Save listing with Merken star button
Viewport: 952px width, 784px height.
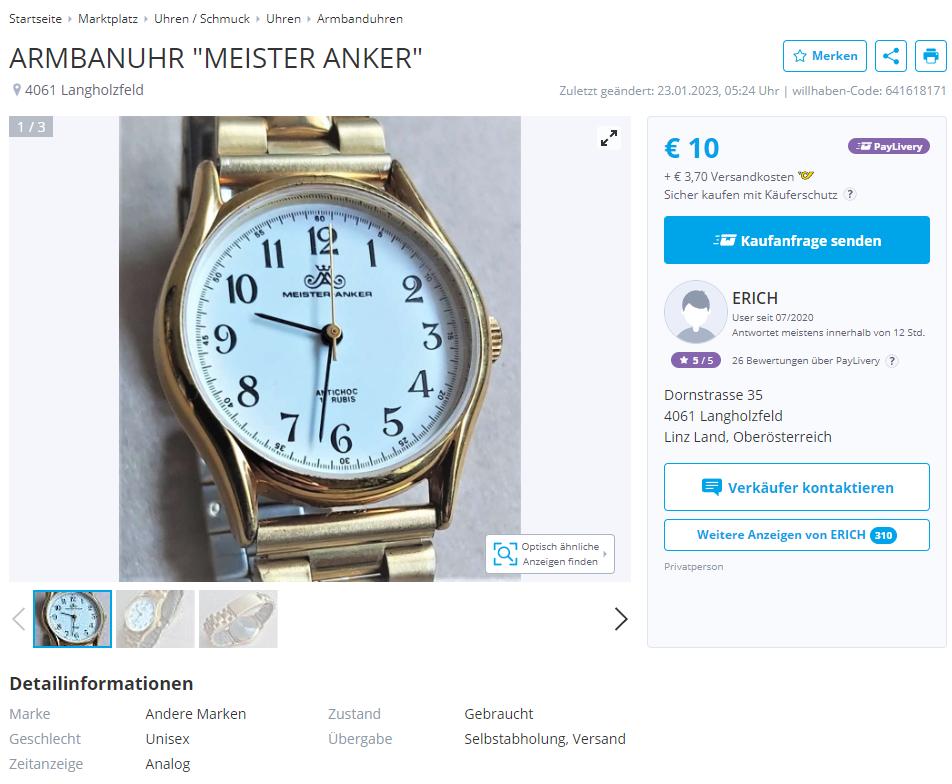[x=824, y=56]
